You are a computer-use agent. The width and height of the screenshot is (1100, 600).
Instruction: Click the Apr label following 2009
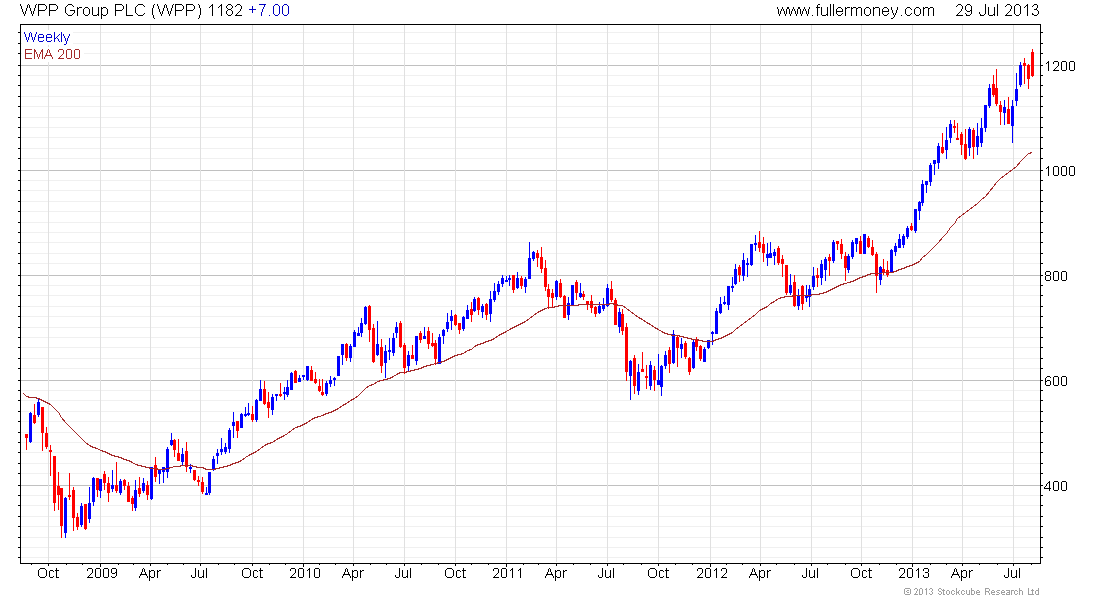point(150,573)
